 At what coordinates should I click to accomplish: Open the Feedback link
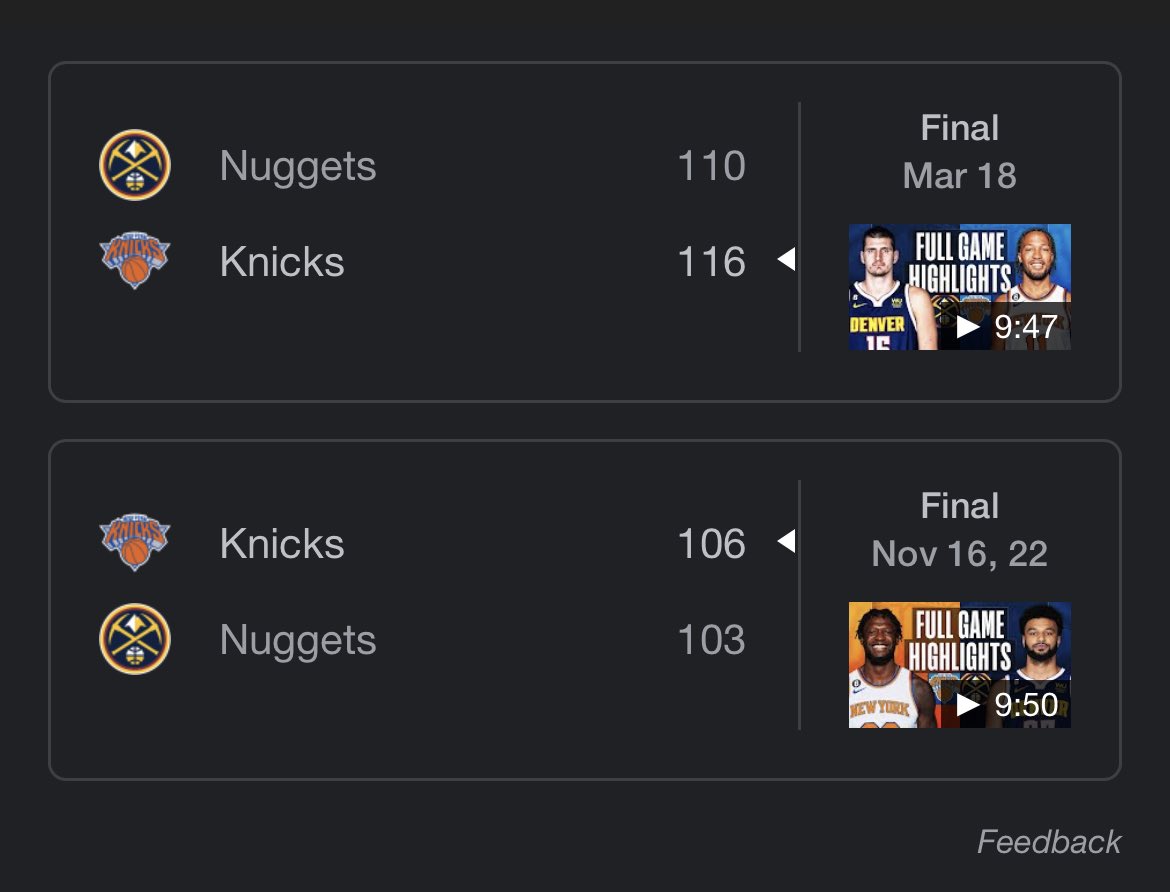[1049, 842]
